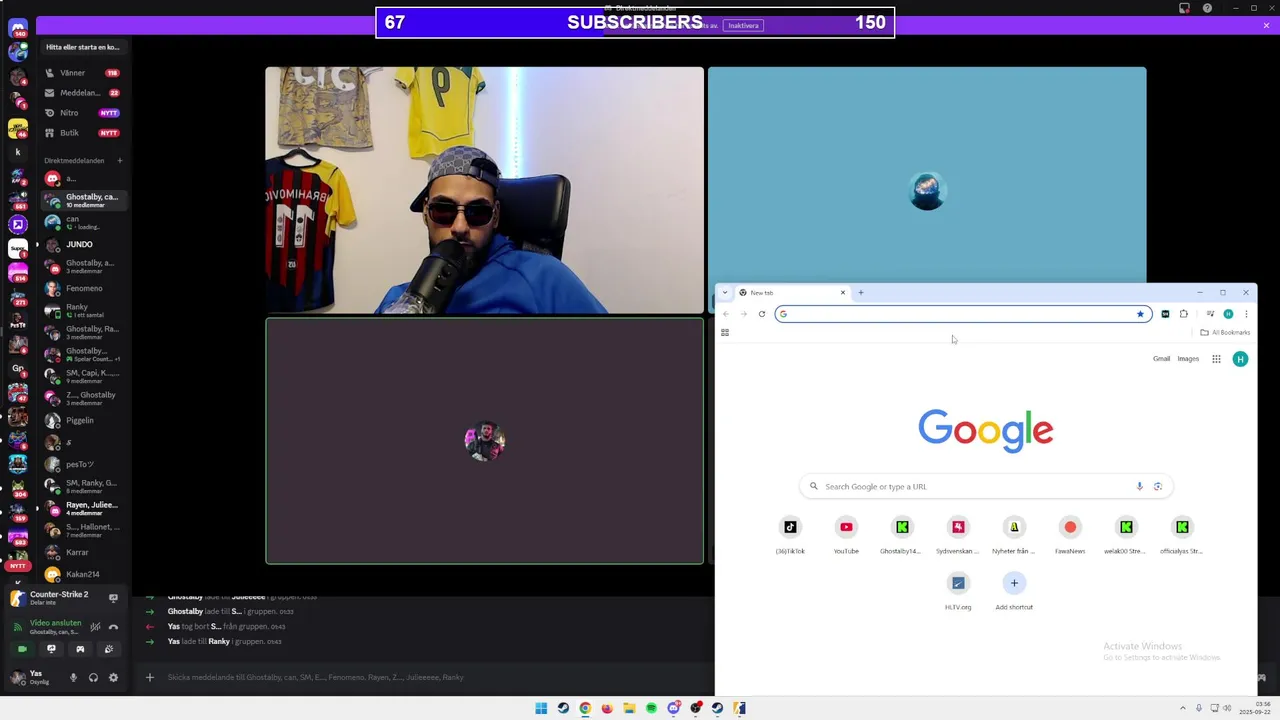Open Meddelanden requests in Discord sidebar
1280x720 pixels.
point(82,93)
